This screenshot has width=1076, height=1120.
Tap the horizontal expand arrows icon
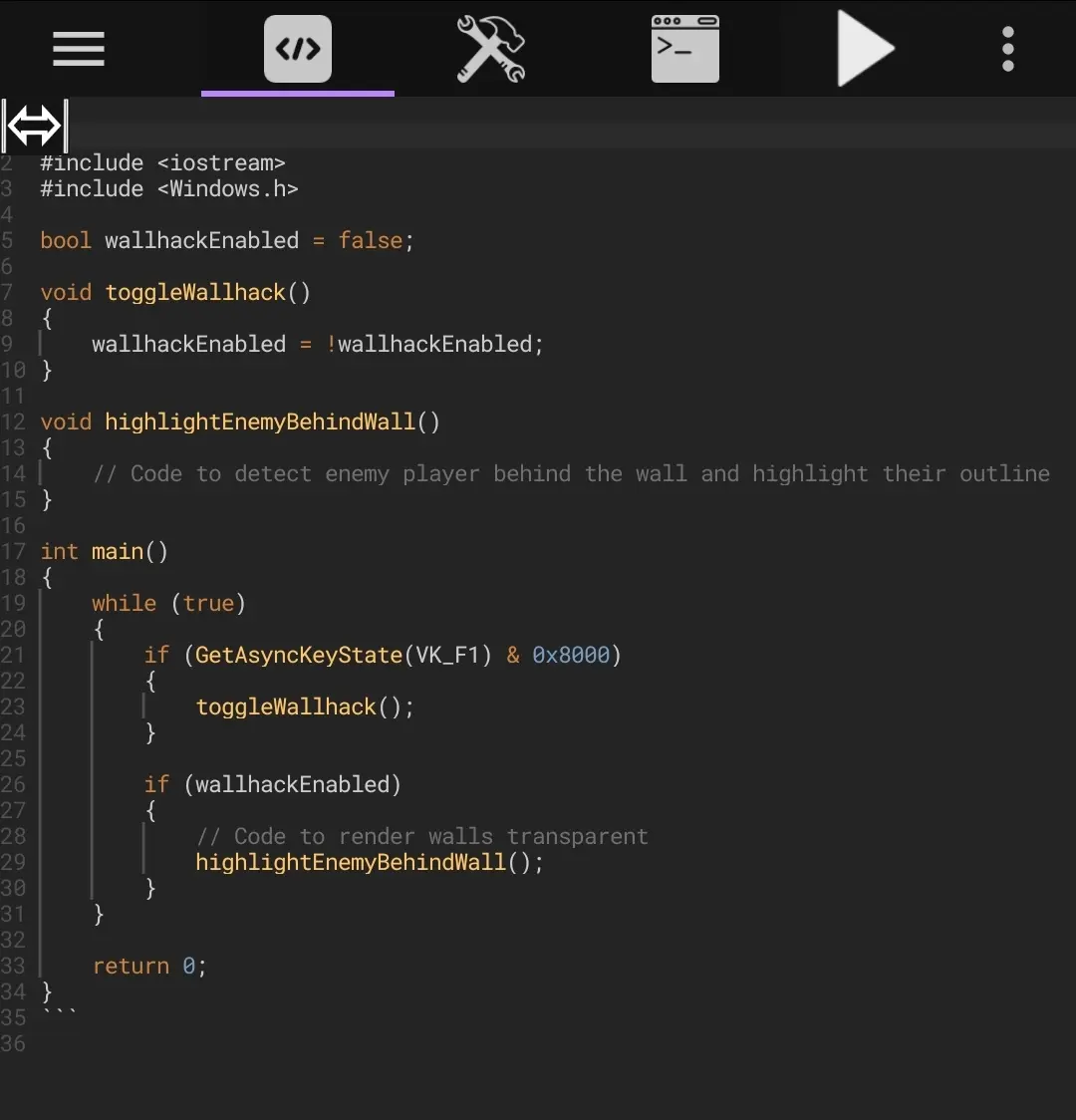click(34, 125)
